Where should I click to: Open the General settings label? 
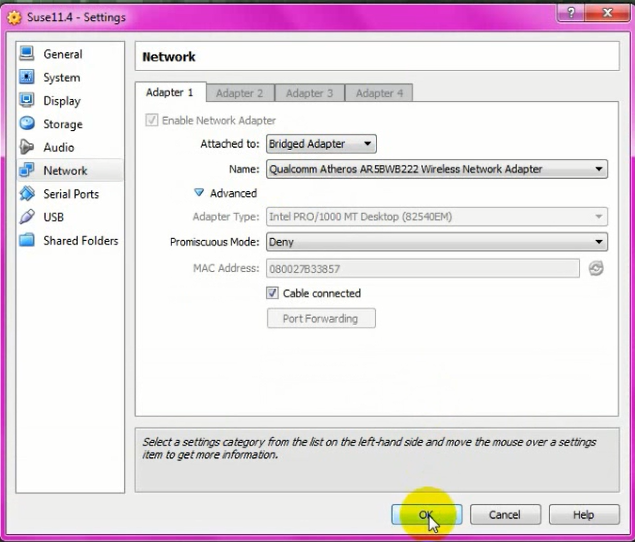63,54
